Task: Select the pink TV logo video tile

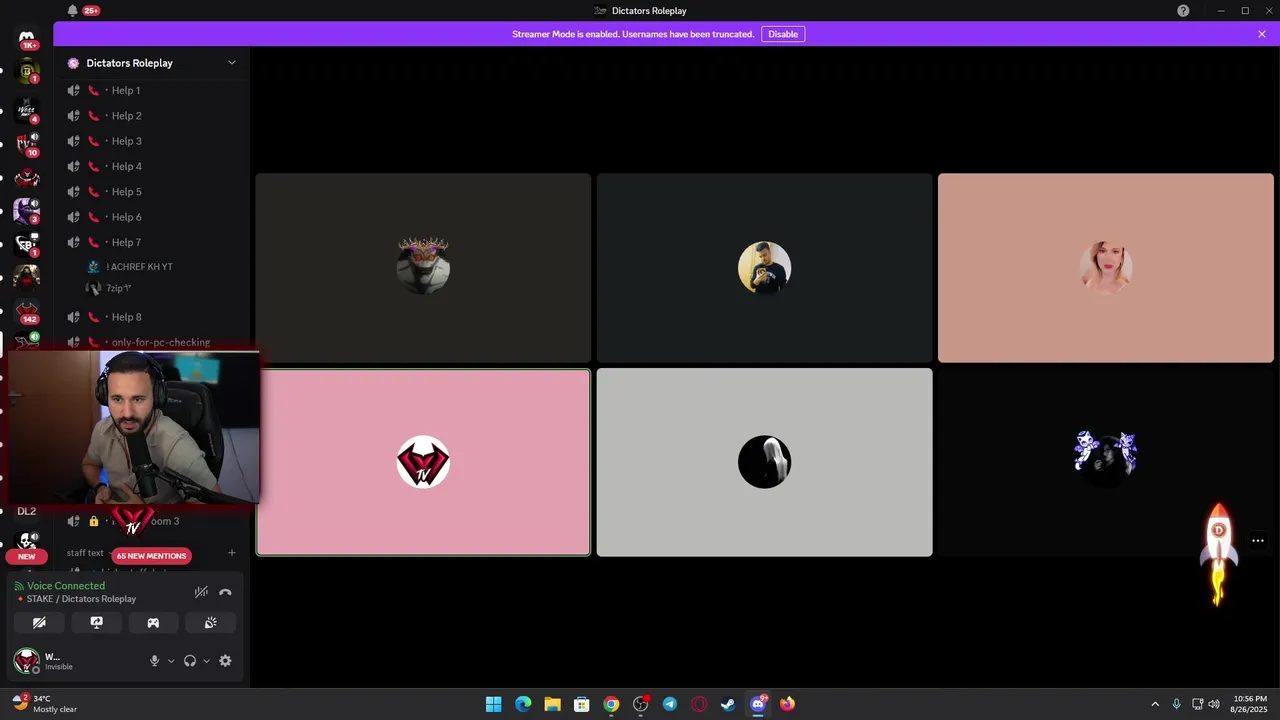Action: pos(423,462)
